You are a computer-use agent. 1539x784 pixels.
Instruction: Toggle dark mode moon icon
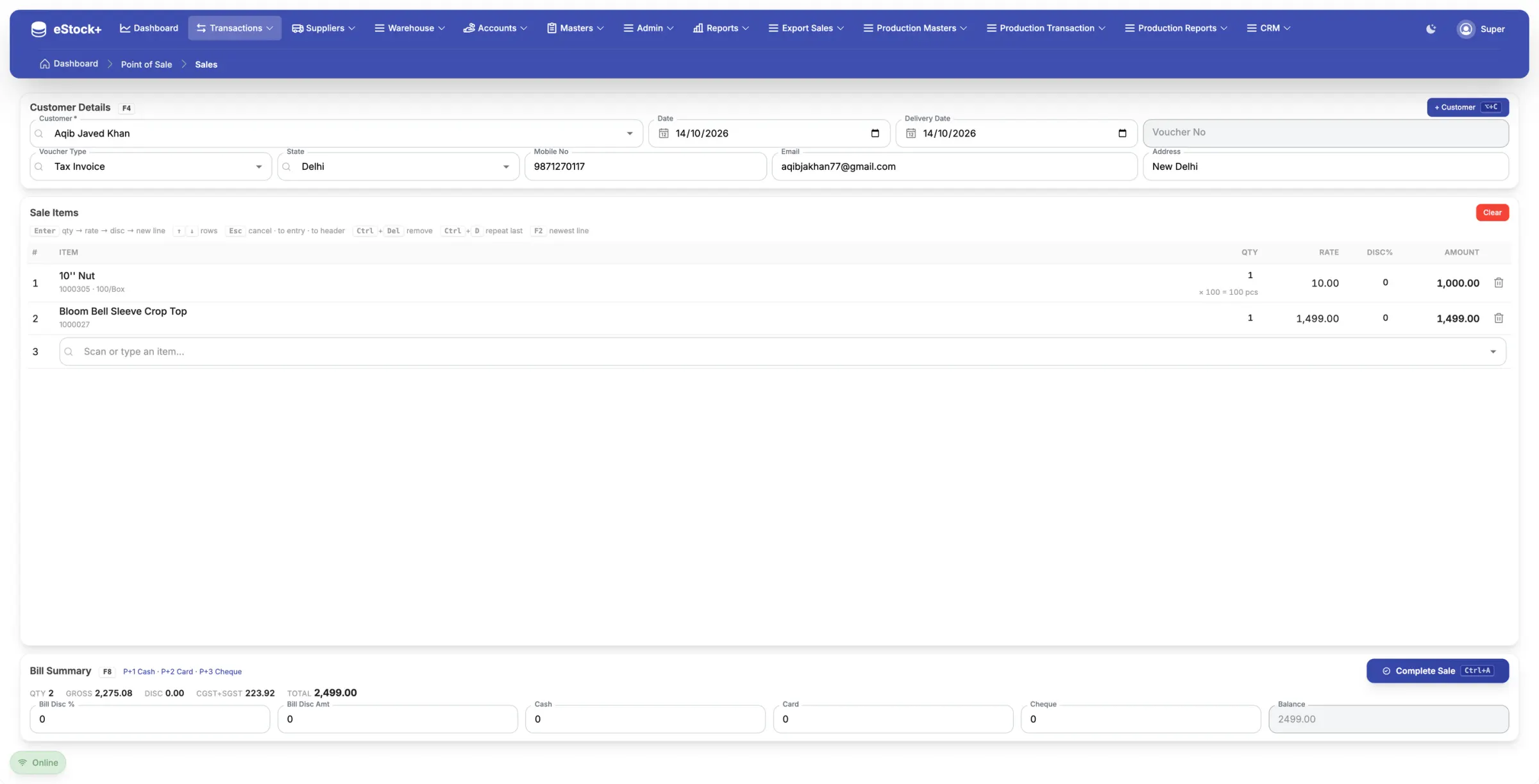tap(1431, 29)
